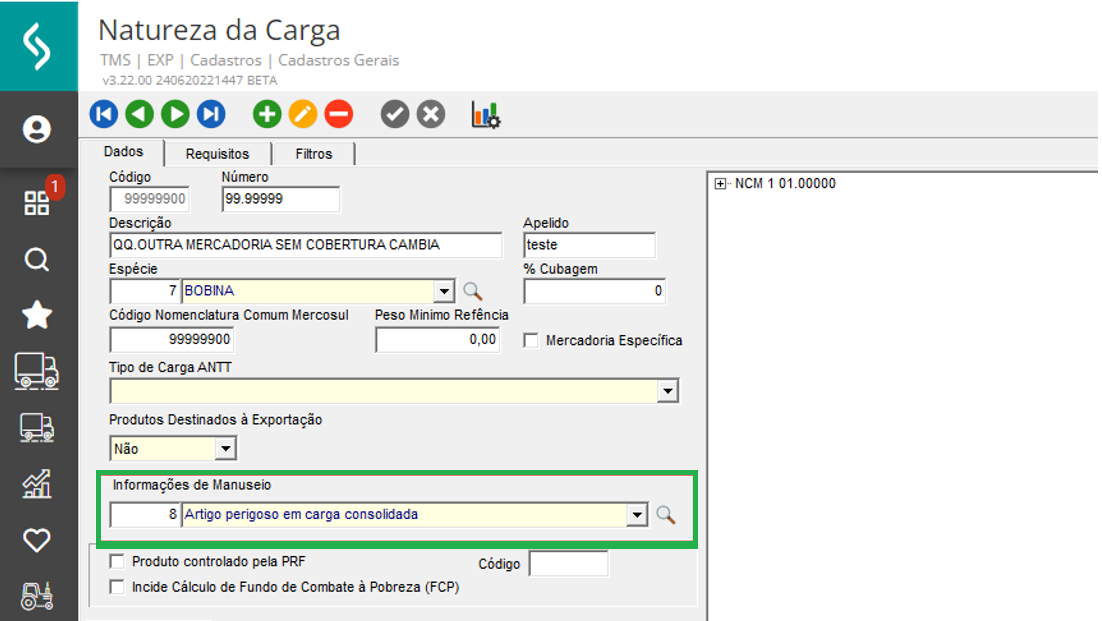Open the heart icon in sidebar

point(37,540)
